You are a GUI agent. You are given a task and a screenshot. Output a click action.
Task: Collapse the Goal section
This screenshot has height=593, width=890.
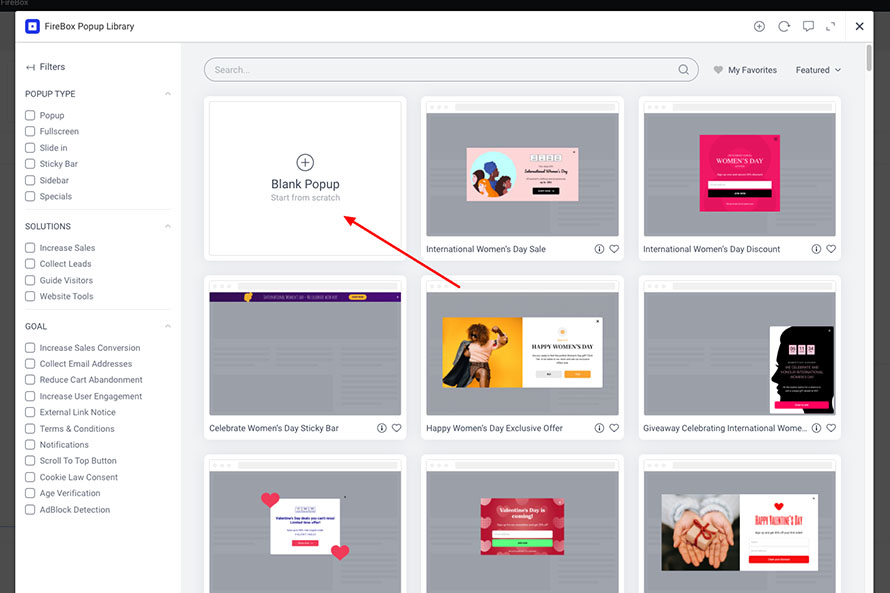[x=167, y=326]
